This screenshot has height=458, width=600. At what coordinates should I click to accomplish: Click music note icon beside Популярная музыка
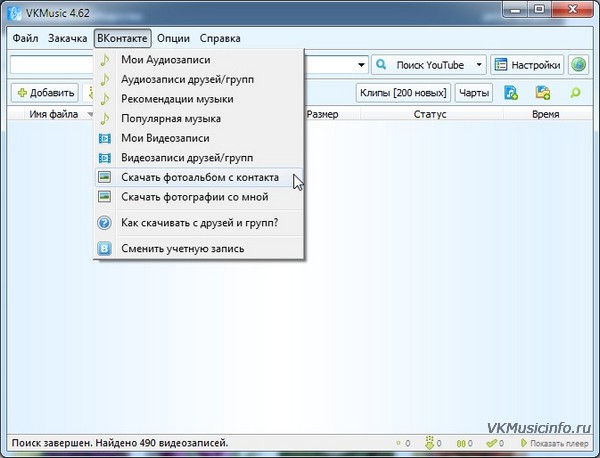(104, 119)
